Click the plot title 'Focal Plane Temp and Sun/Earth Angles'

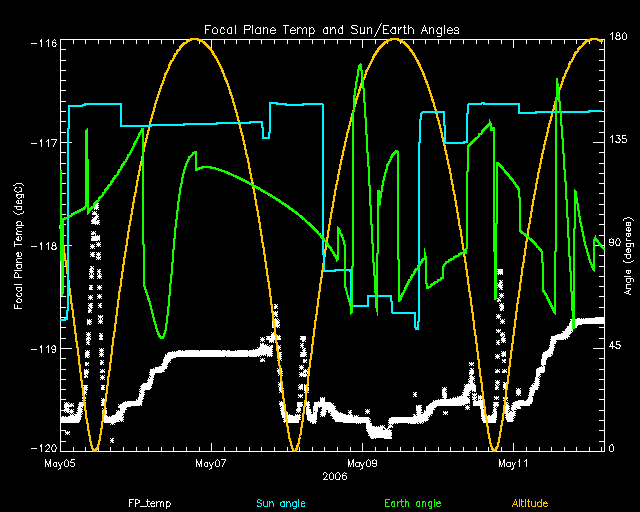tap(331, 28)
